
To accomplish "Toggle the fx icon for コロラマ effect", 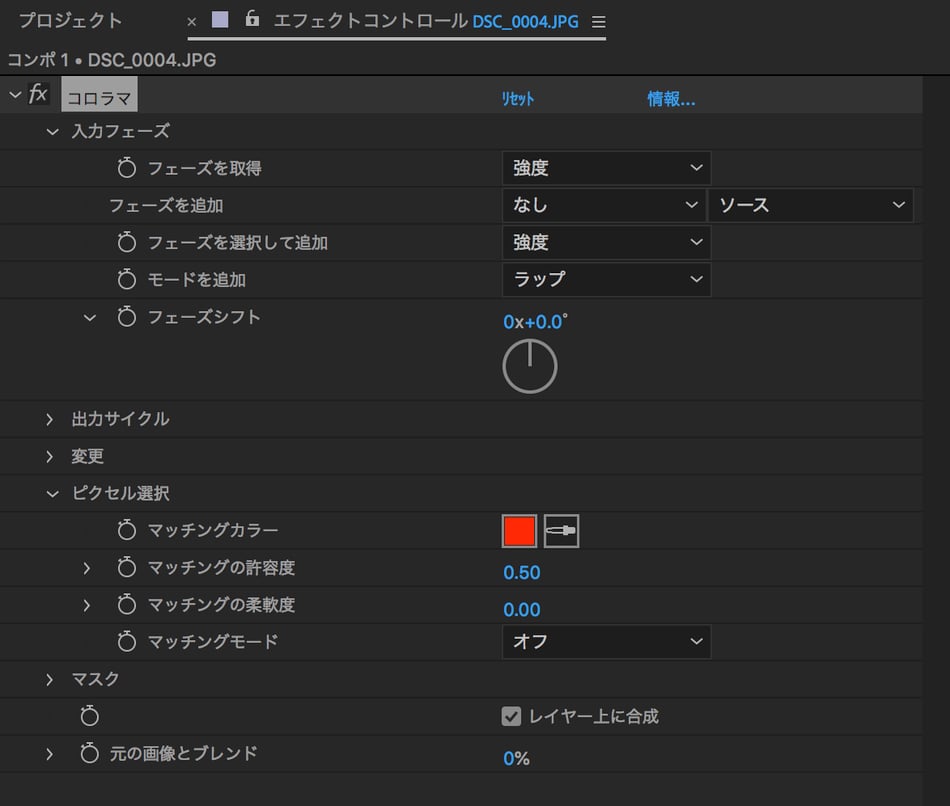I will tap(38, 95).
